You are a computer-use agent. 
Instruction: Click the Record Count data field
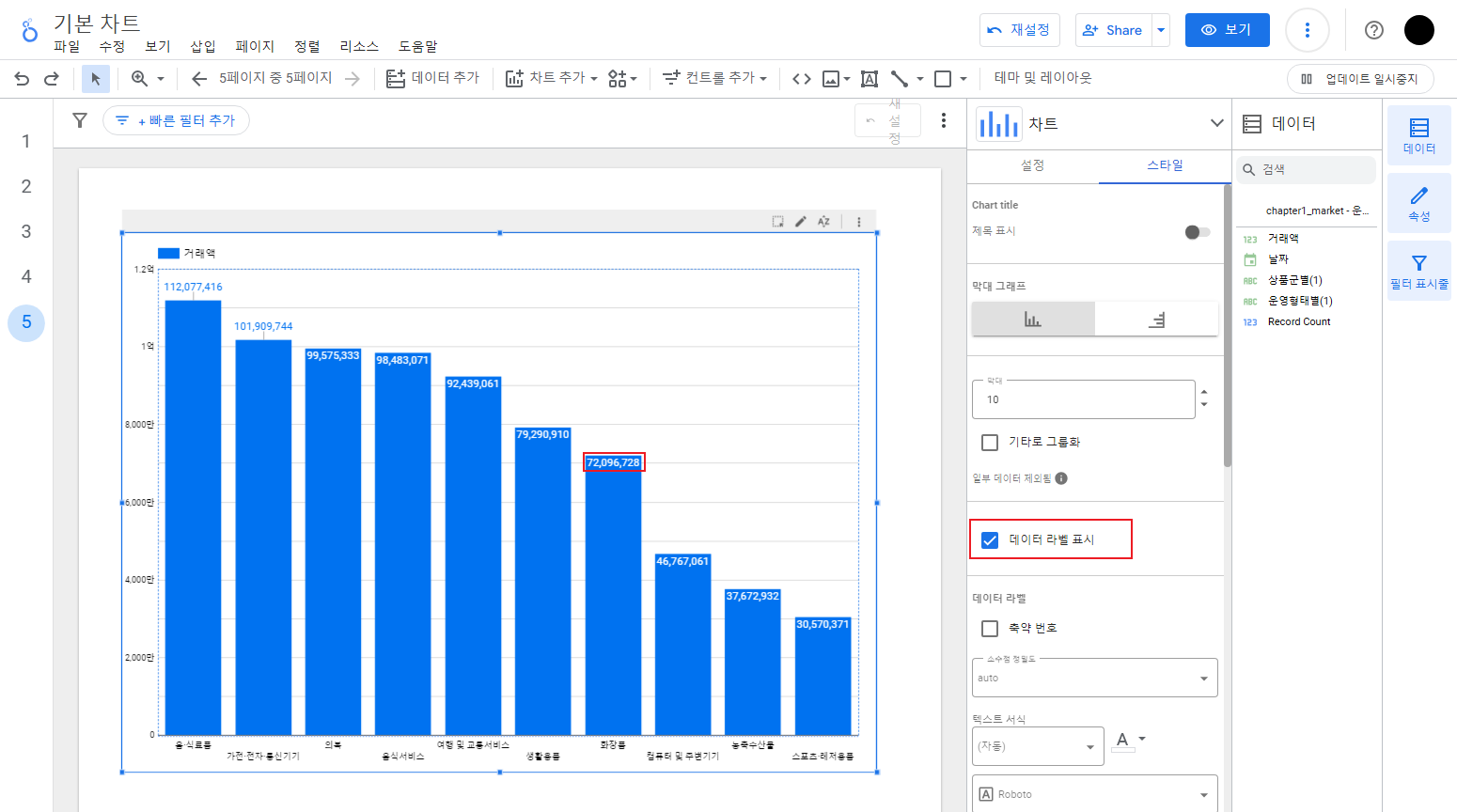pos(1299,321)
